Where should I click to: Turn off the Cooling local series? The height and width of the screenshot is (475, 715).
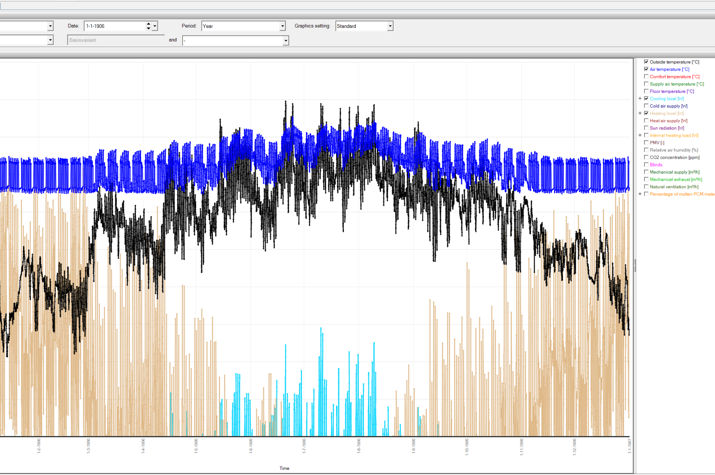(x=646, y=99)
